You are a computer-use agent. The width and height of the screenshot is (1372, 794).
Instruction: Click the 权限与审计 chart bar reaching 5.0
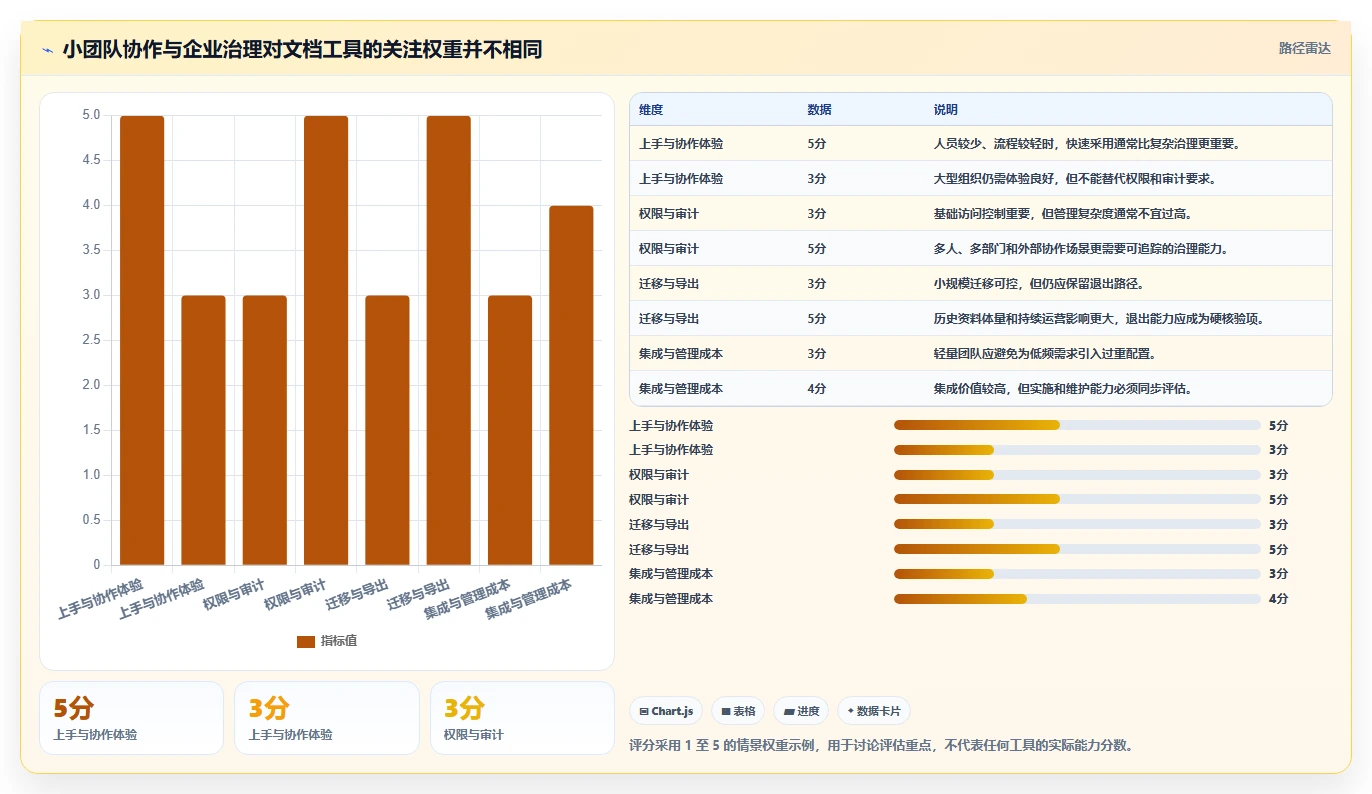326,340
